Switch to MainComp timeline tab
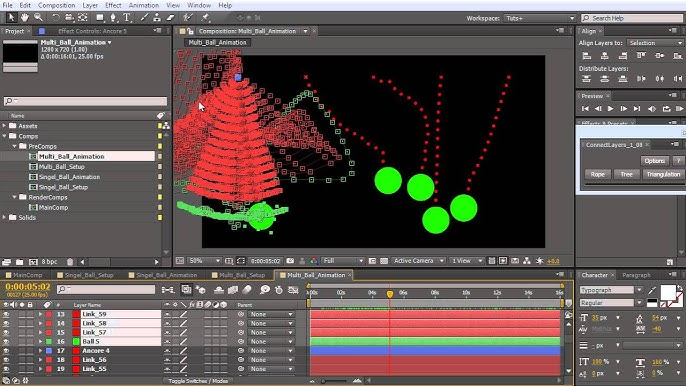Image resolution: width=686 pixels, height=386 pixels. (27, 275)
